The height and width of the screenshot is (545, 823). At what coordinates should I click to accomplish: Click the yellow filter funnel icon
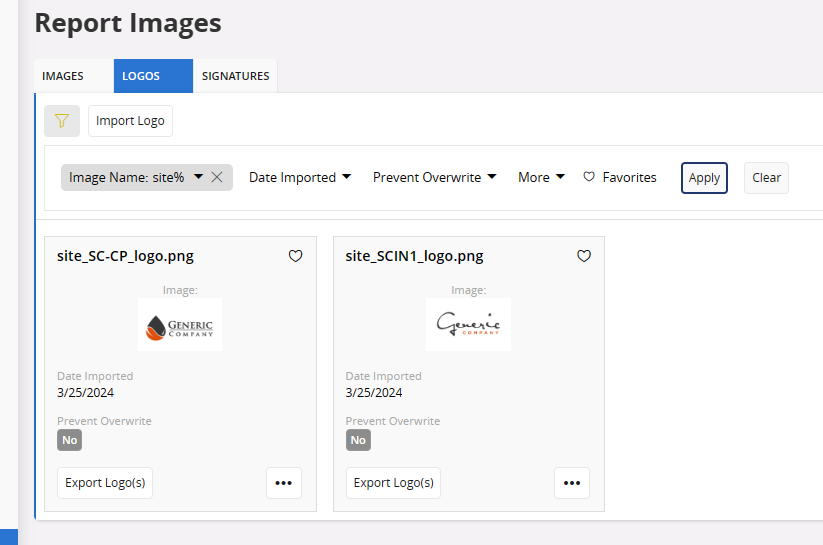pos(62,121)
